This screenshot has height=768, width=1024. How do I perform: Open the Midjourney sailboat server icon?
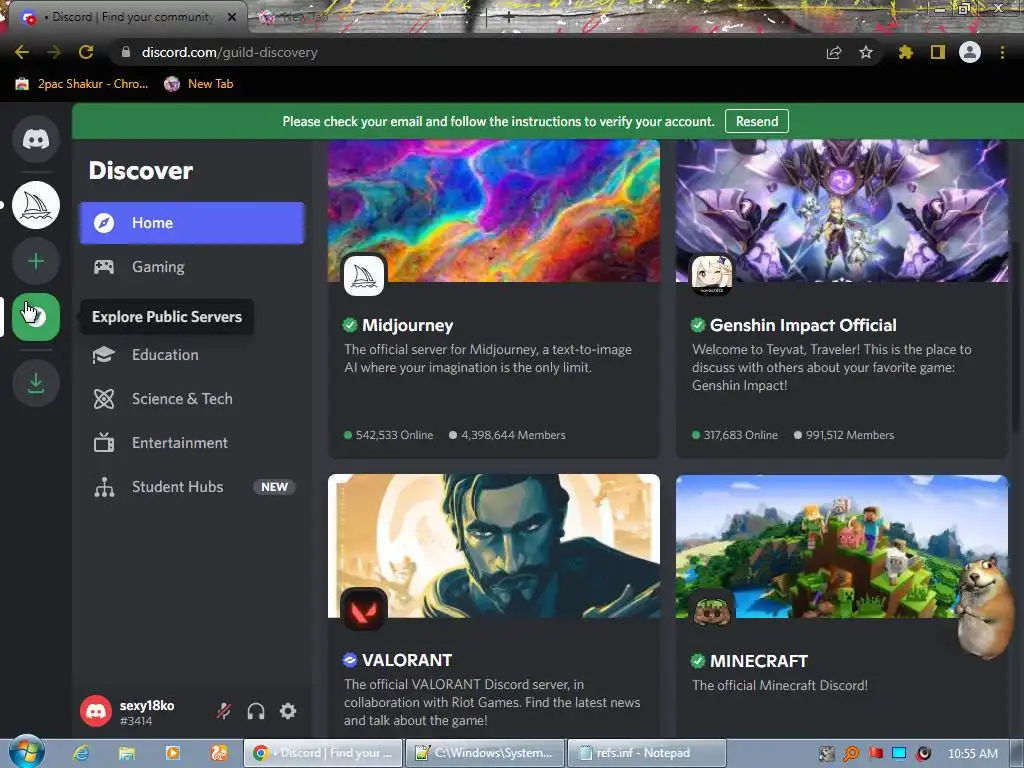(x=36, y=205)
